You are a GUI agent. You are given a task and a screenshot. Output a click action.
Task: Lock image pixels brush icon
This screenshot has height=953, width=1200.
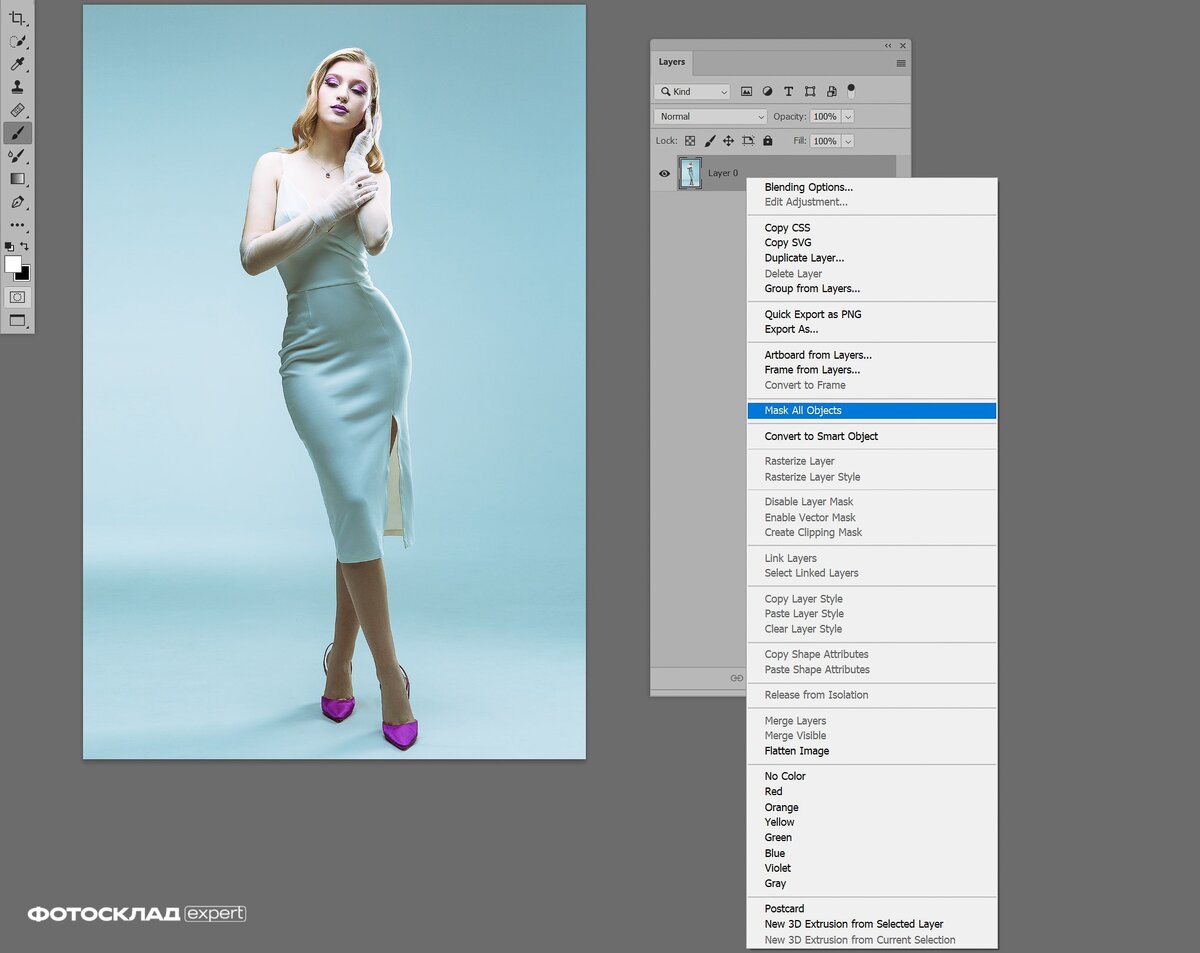[710, 141]
